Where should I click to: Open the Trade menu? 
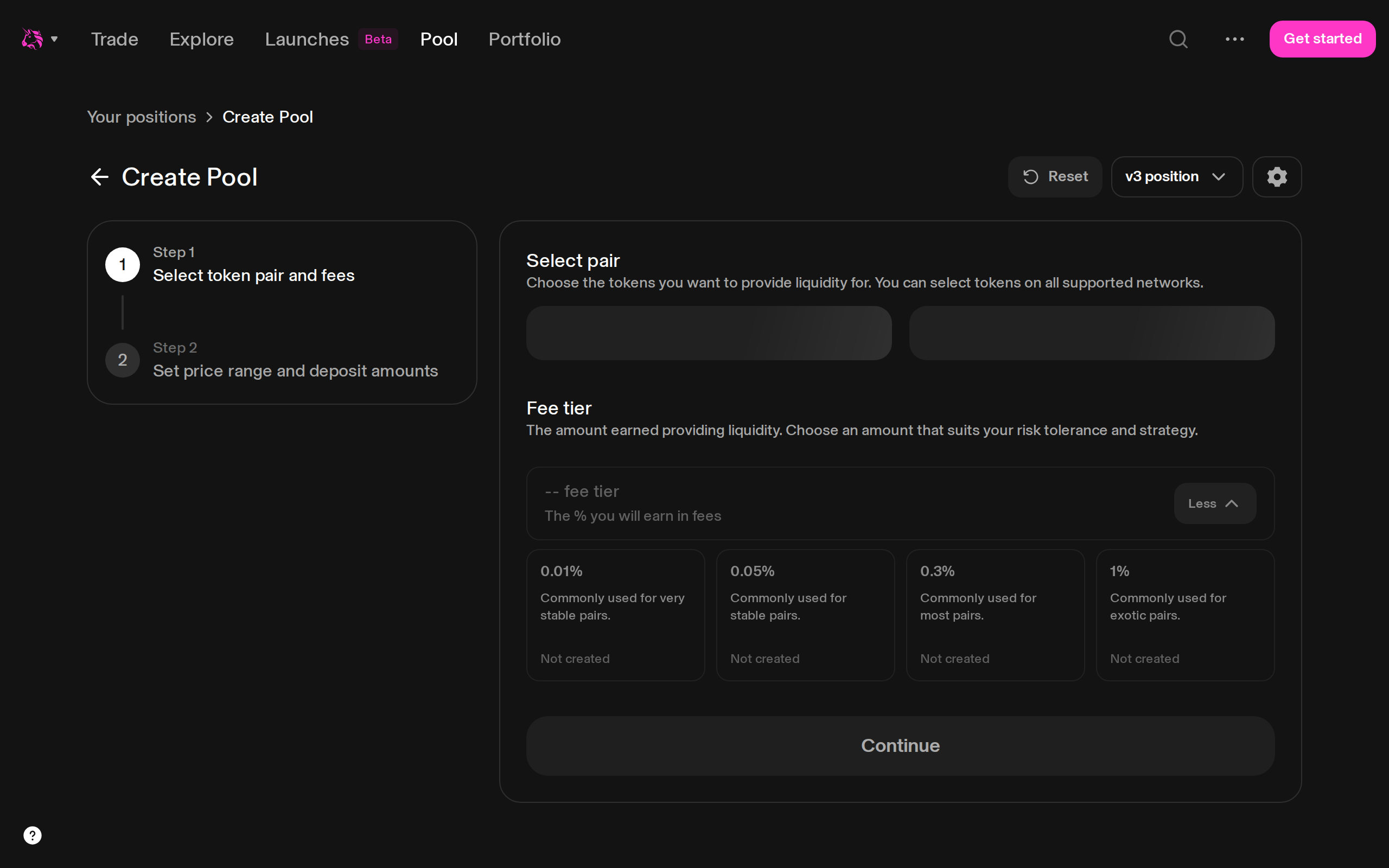115,39
